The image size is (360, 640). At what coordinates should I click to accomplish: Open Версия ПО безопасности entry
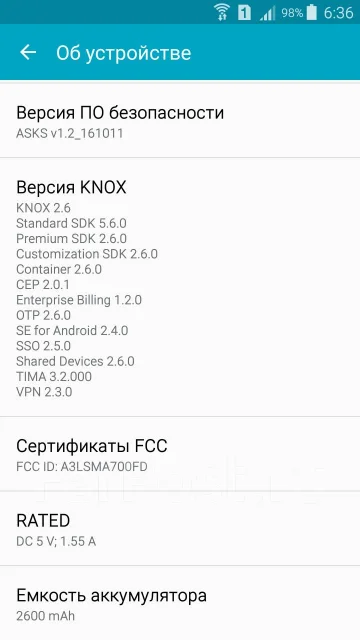point(180,120)
